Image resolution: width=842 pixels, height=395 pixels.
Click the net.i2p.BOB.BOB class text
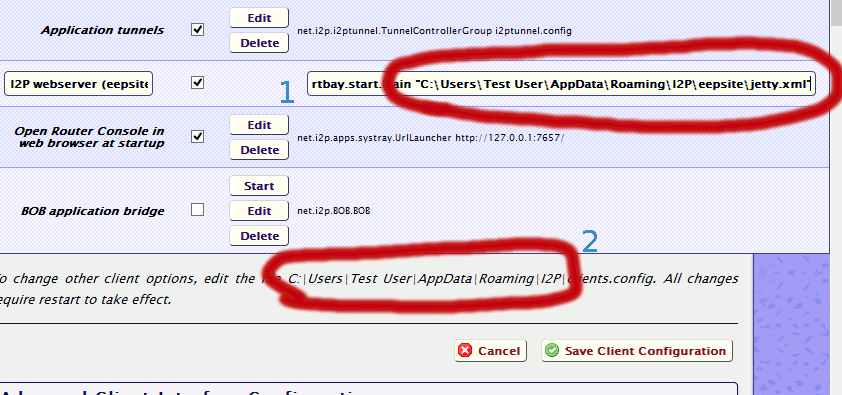point(333,211)
